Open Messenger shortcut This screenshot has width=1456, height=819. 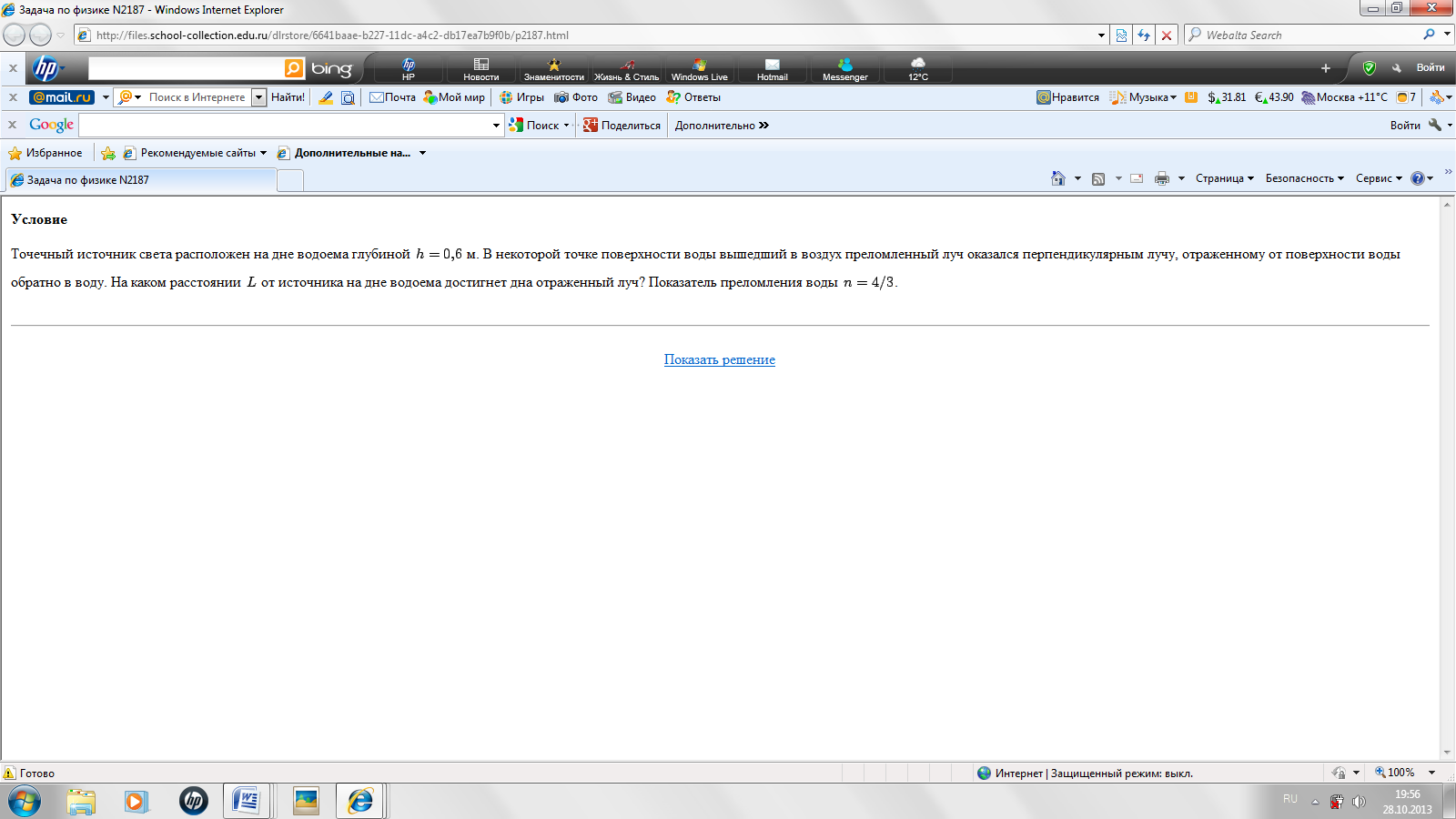pyautogui.click(x=845, y=68)
